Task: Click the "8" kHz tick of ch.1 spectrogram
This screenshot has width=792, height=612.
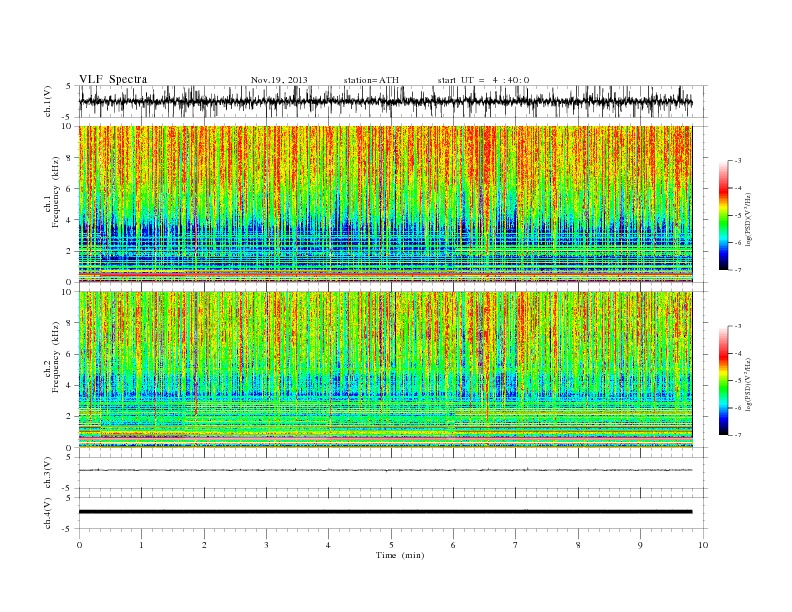Action: (x=70, y=158)
